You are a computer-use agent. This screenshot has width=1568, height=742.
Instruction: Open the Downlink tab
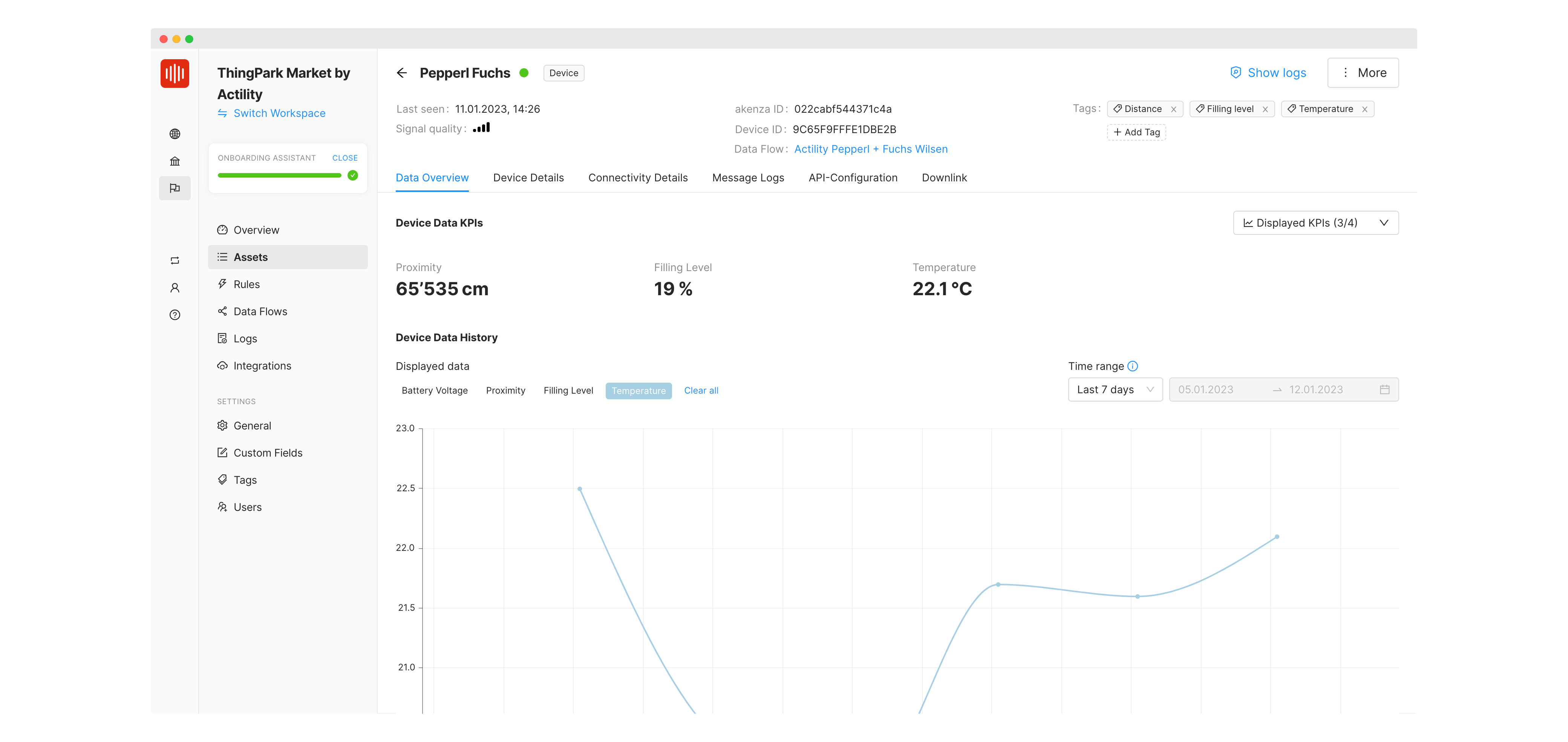[x=944, y=178]
